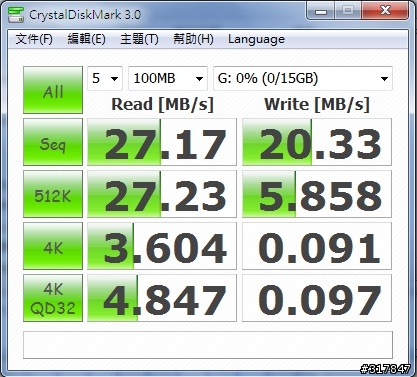Open the 主題(T) menu
417x377 pixels.
coord(139,39)
